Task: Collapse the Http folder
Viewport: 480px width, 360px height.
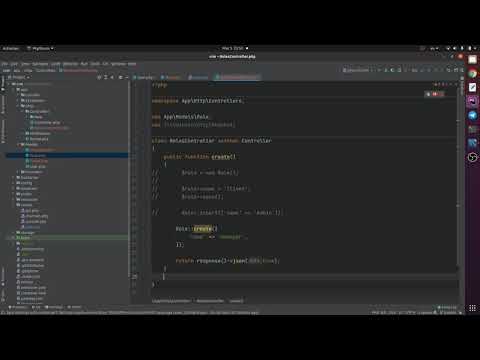Action: pos(19,106)
